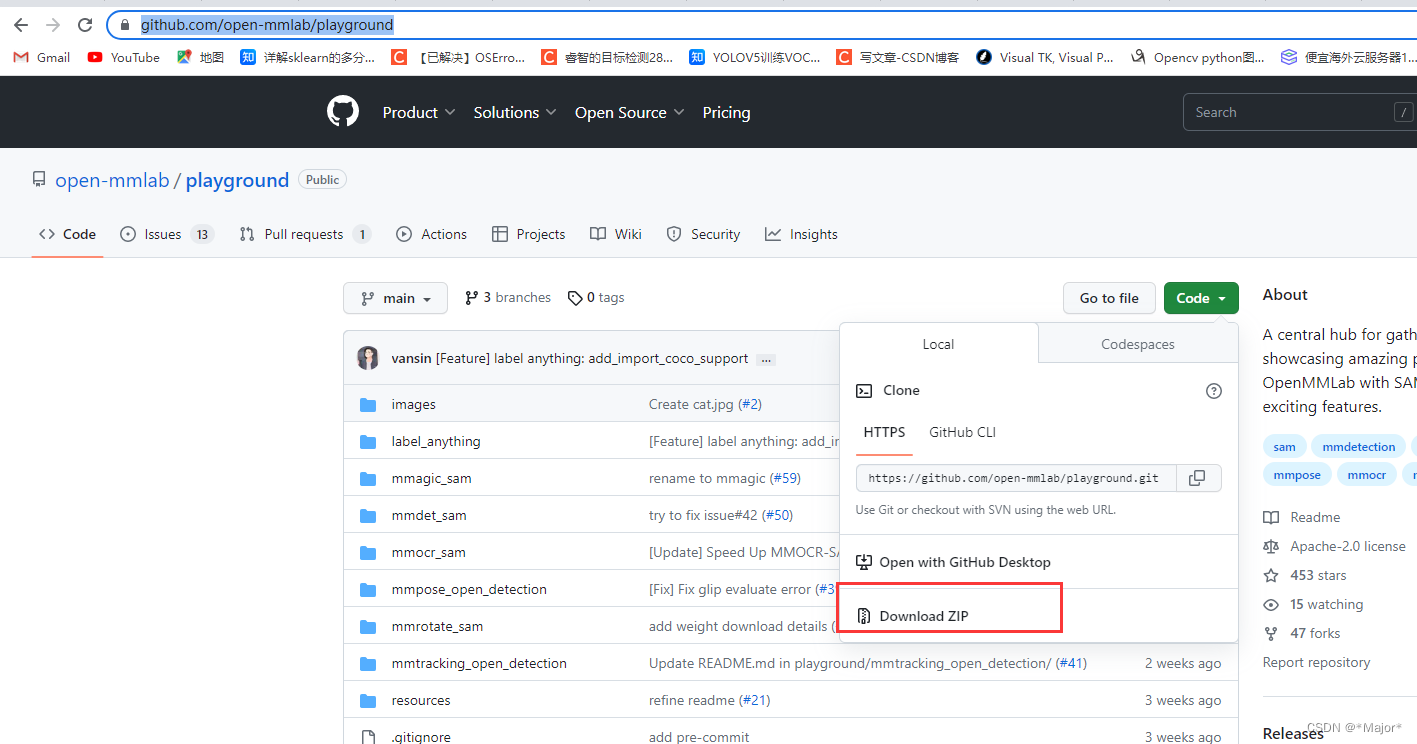This screenshot has height=744, width=1417.
Task: Open the Product dropdown menu
Action: (419, 113)
